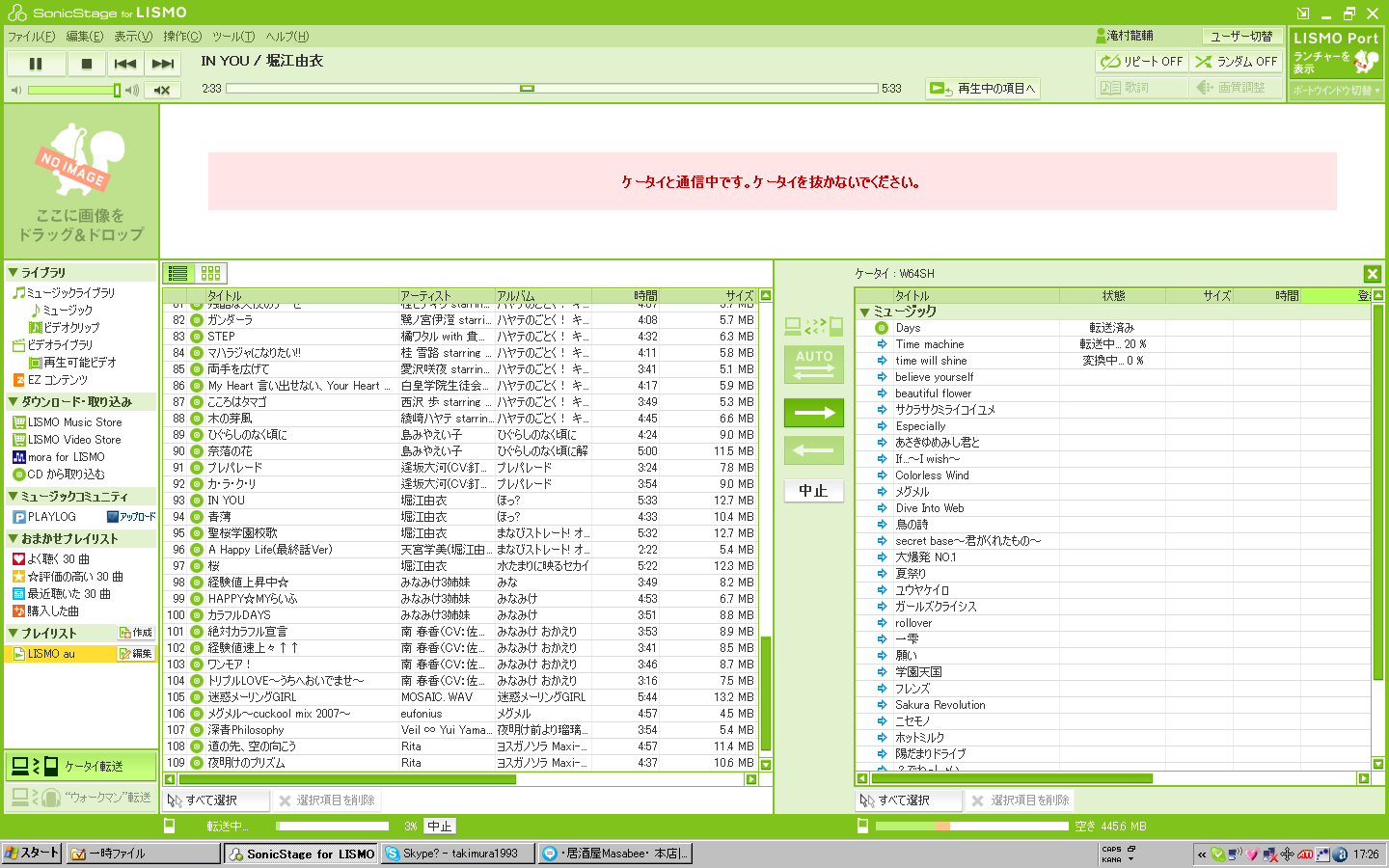Open the 表示 menu
Viewport: 1389px width, 868px height.
tap(133, 37)
